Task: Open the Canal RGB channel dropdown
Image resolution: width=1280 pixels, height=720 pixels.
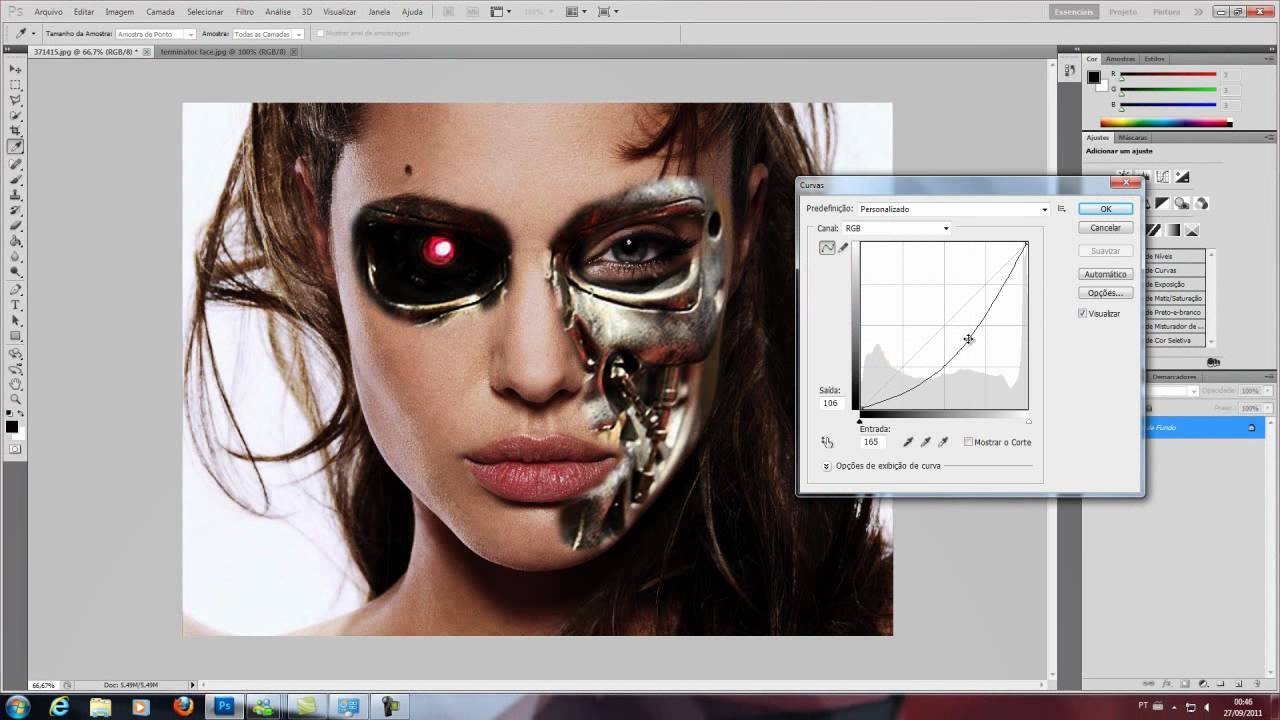Action: coord(897,228)
